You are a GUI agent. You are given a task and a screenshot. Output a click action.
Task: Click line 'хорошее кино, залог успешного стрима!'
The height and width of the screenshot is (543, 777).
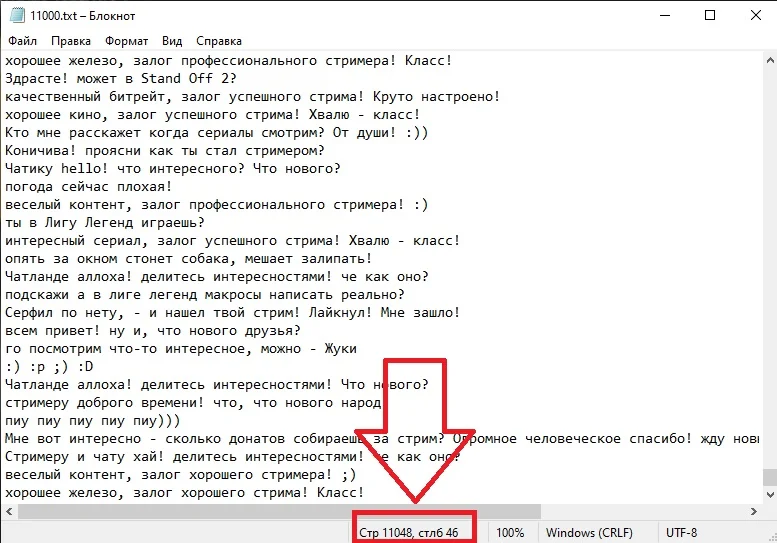point(213,114)
